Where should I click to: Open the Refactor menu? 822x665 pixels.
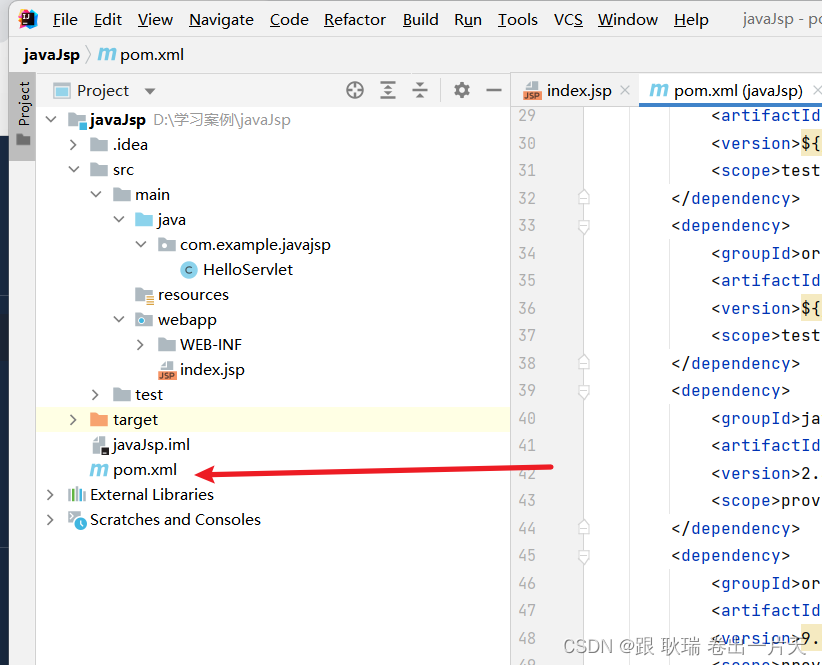click(x=354, y=20)
